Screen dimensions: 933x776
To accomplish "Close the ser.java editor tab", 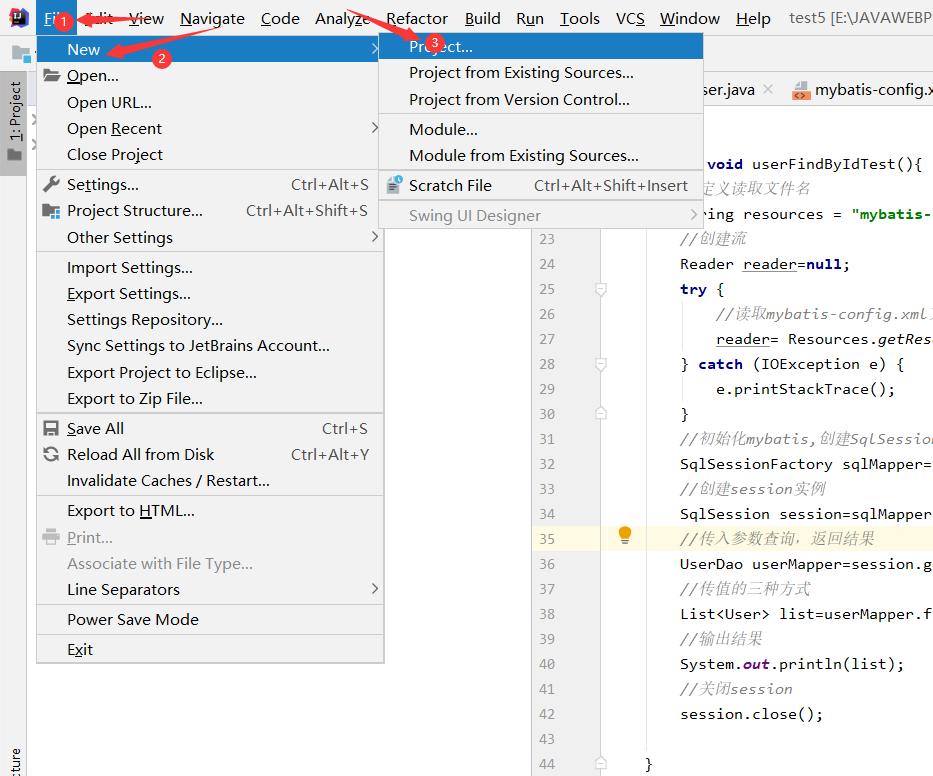I will click(768, 89).
